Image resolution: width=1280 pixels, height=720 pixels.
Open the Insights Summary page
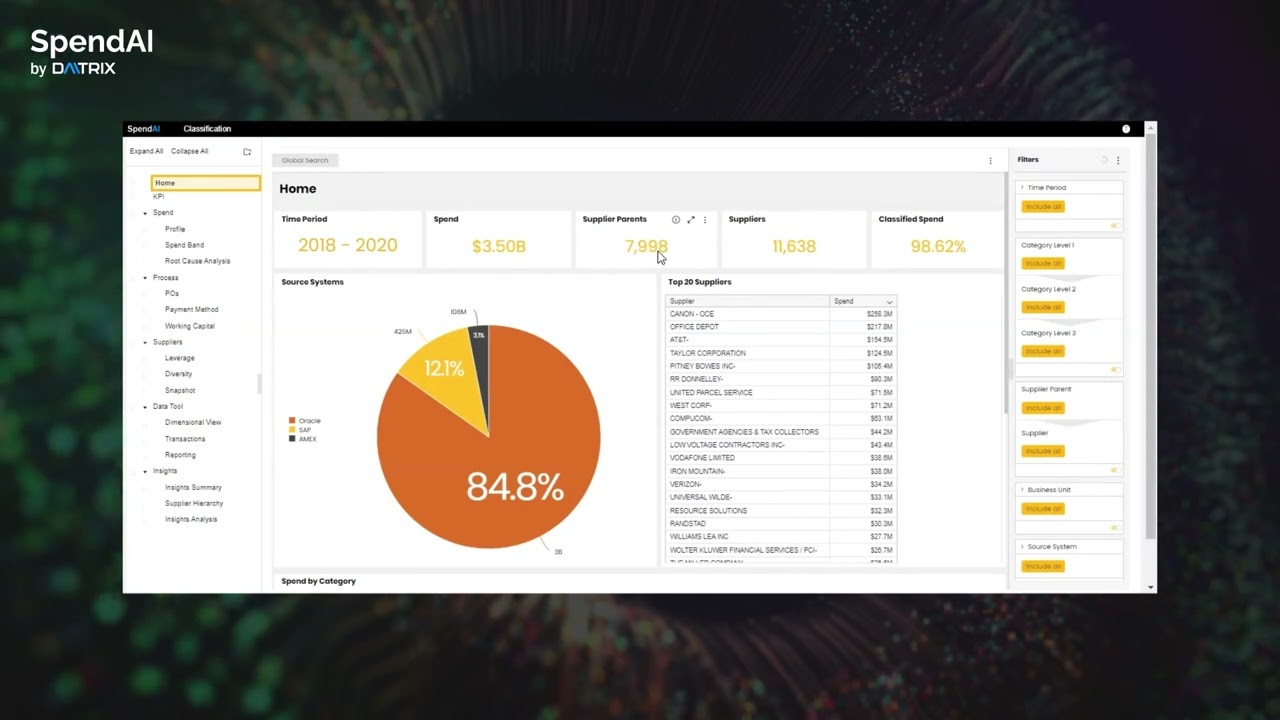193,488
